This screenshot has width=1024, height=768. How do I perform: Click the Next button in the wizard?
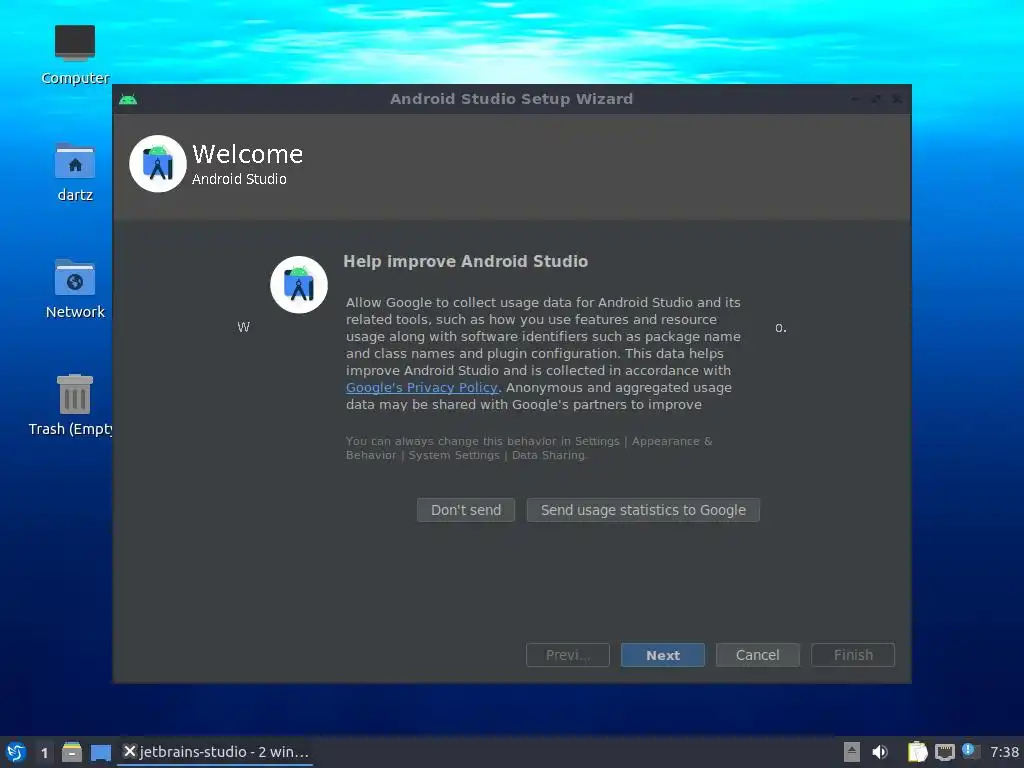[x=662, y=655]
